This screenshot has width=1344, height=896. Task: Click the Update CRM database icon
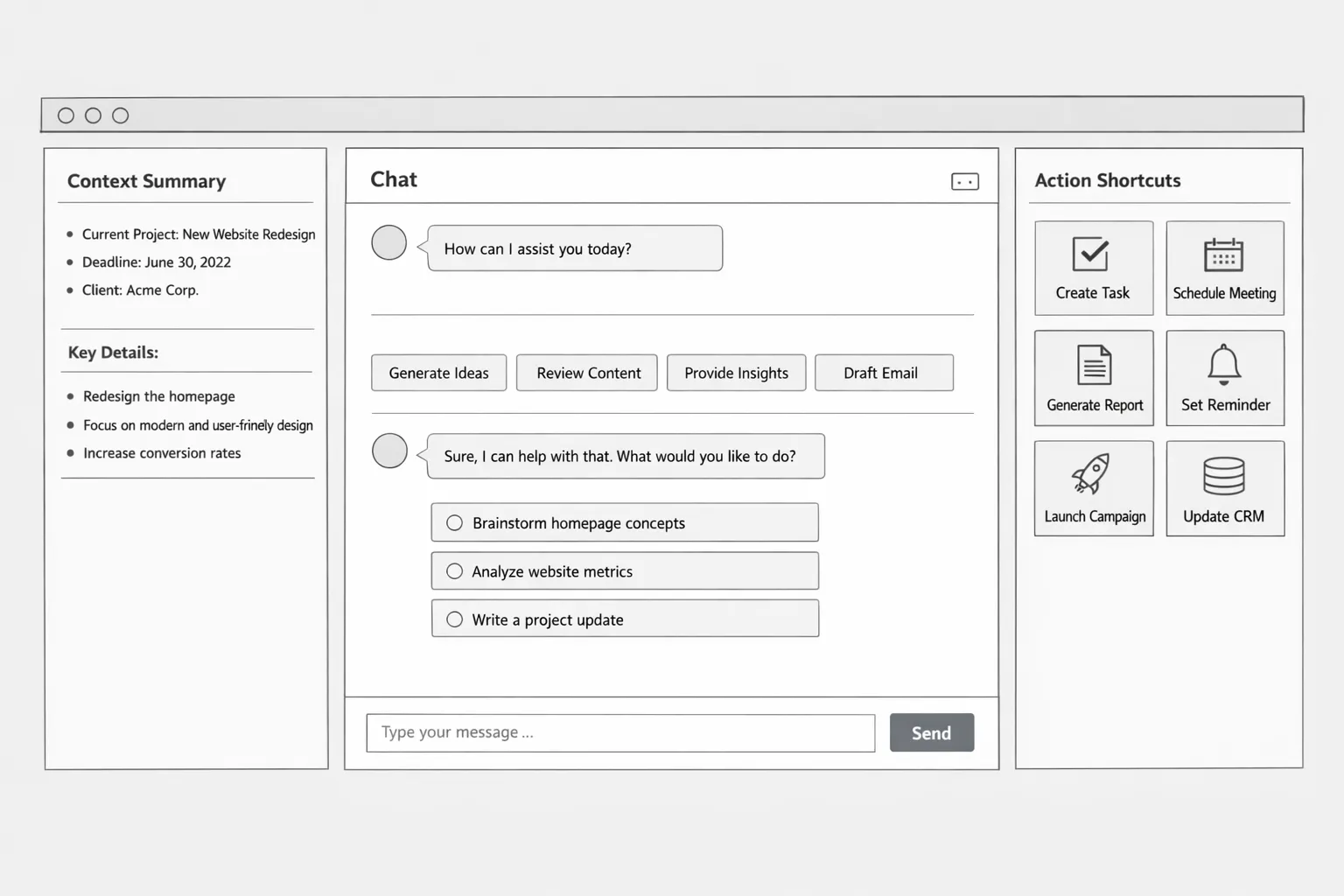[1223, 475]
